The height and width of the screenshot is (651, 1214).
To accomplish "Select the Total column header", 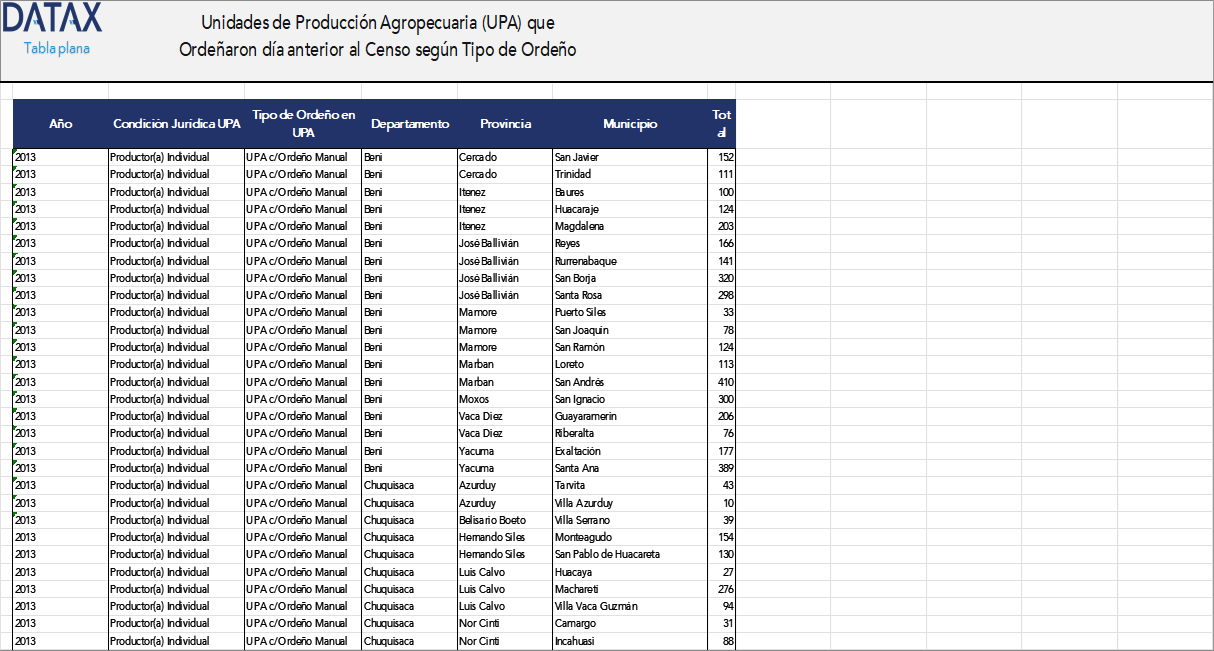I will pos(721,124).
